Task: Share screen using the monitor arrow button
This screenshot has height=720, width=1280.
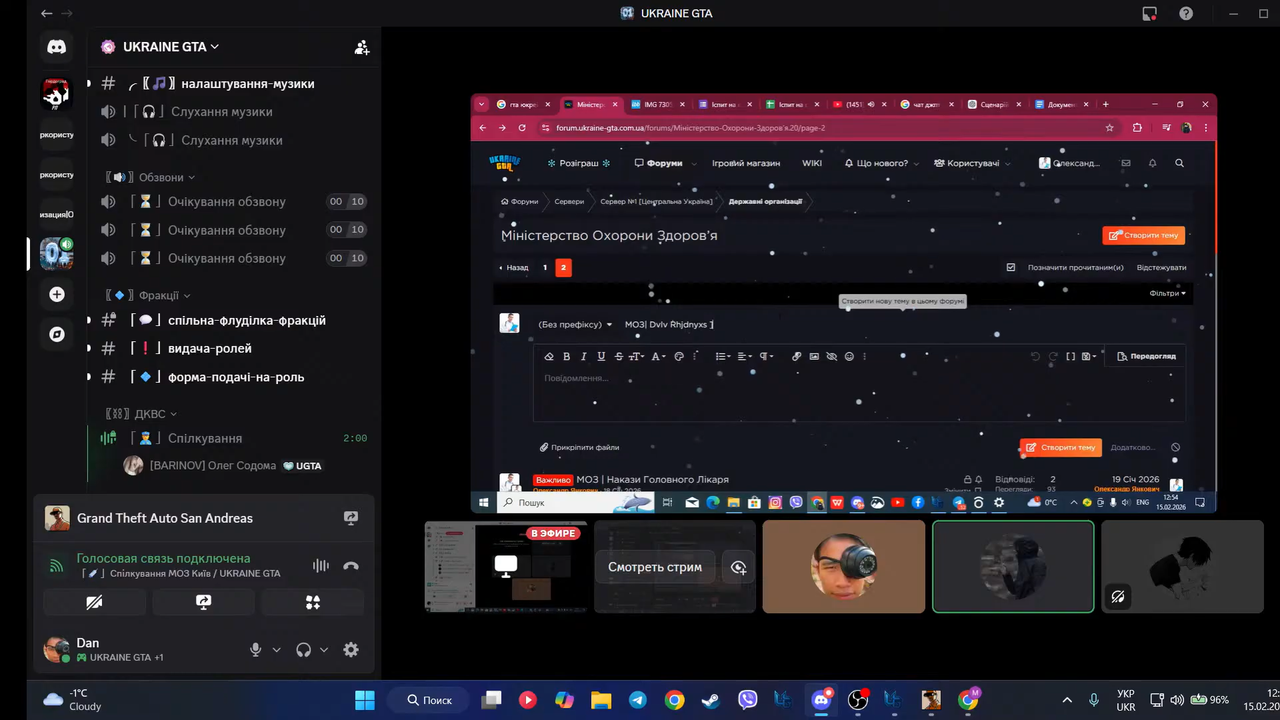Action: pyautogui.click(x=204, y=602)
